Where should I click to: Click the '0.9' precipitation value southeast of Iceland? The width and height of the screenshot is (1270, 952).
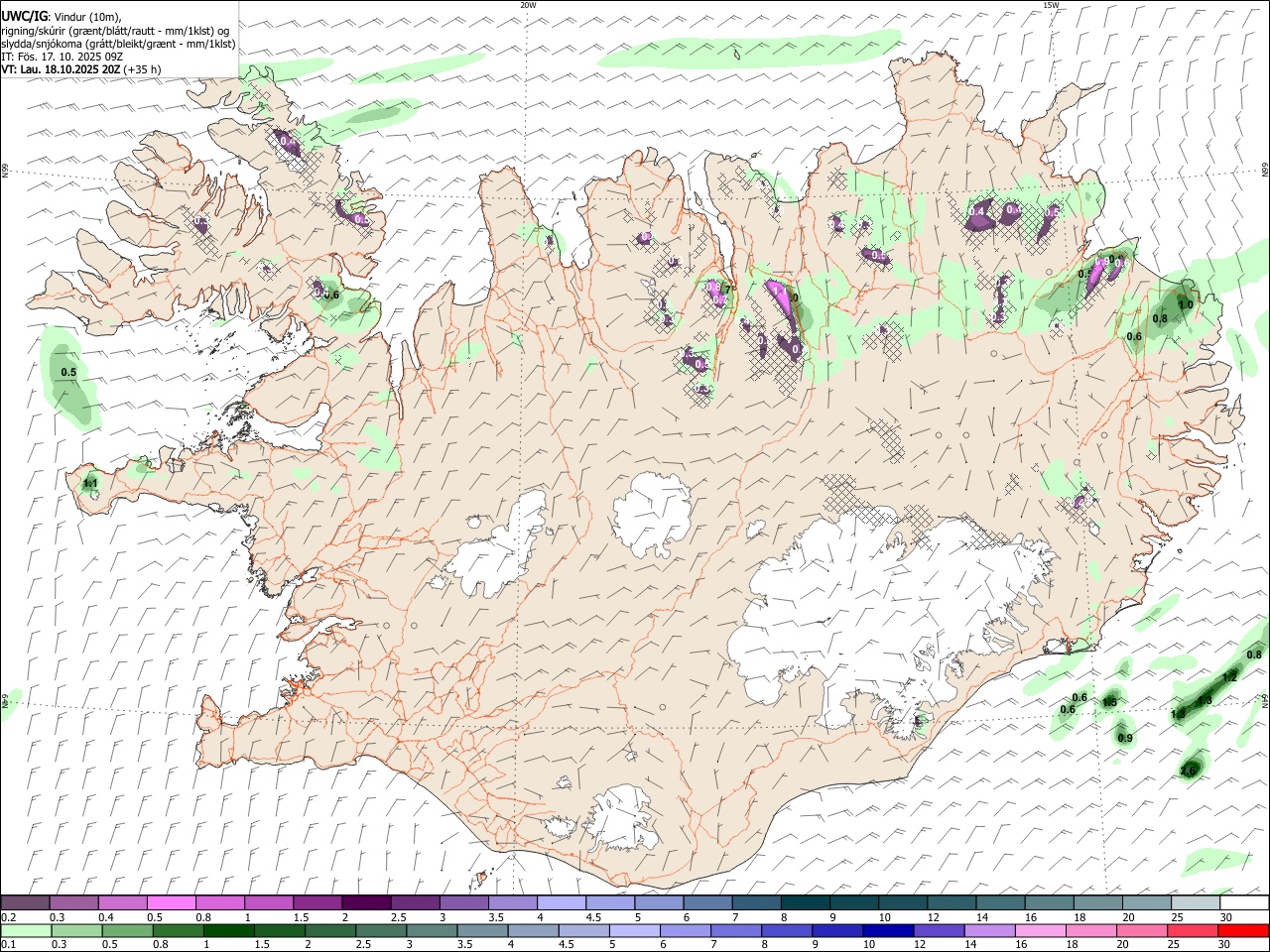1125,738
